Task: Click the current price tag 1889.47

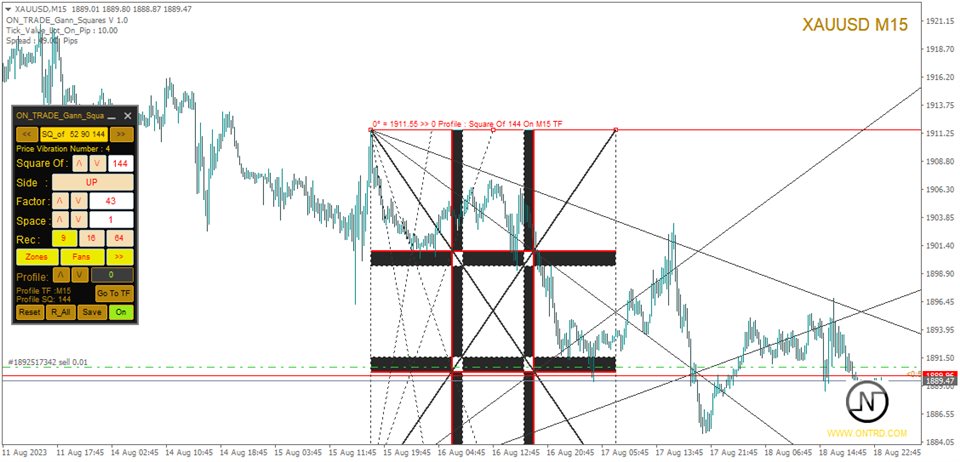Action: tap(940, 381)
